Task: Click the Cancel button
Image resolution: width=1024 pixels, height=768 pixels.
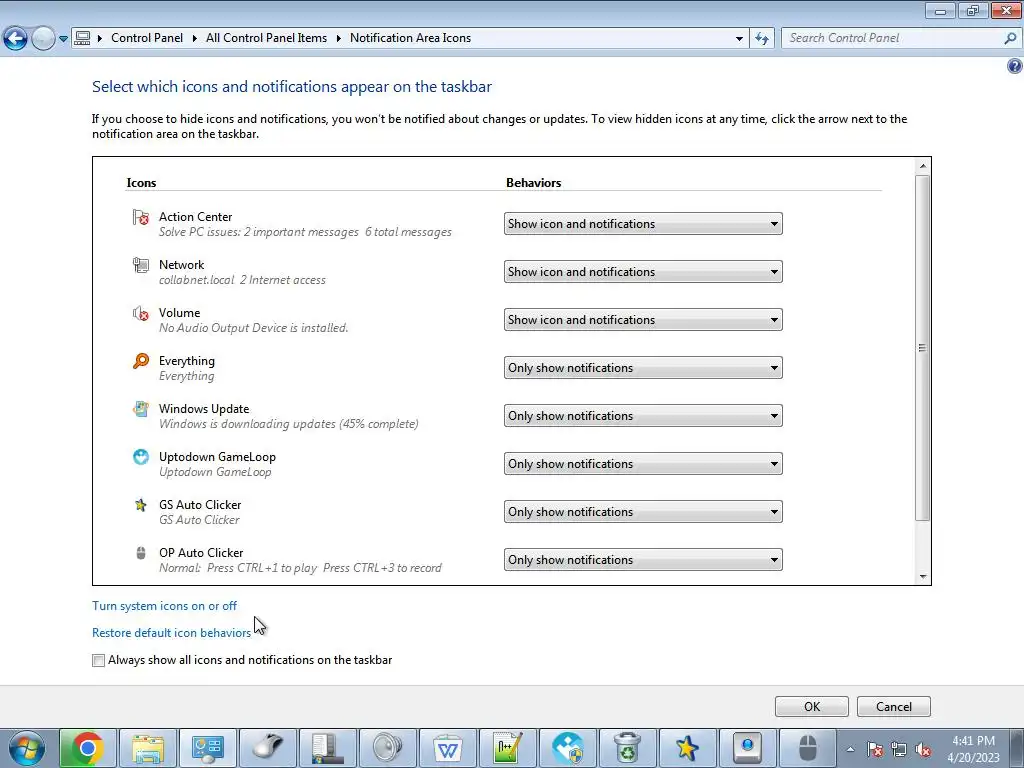Action: tap(893, 707)
